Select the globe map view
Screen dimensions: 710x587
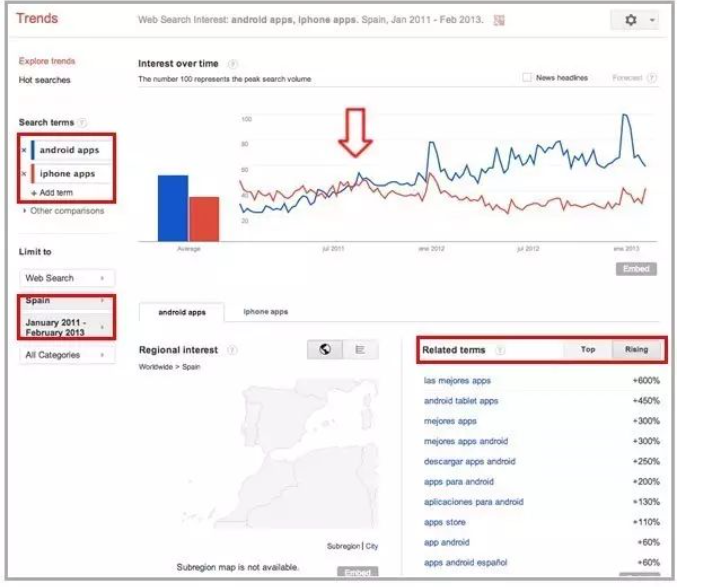(325, 350)
